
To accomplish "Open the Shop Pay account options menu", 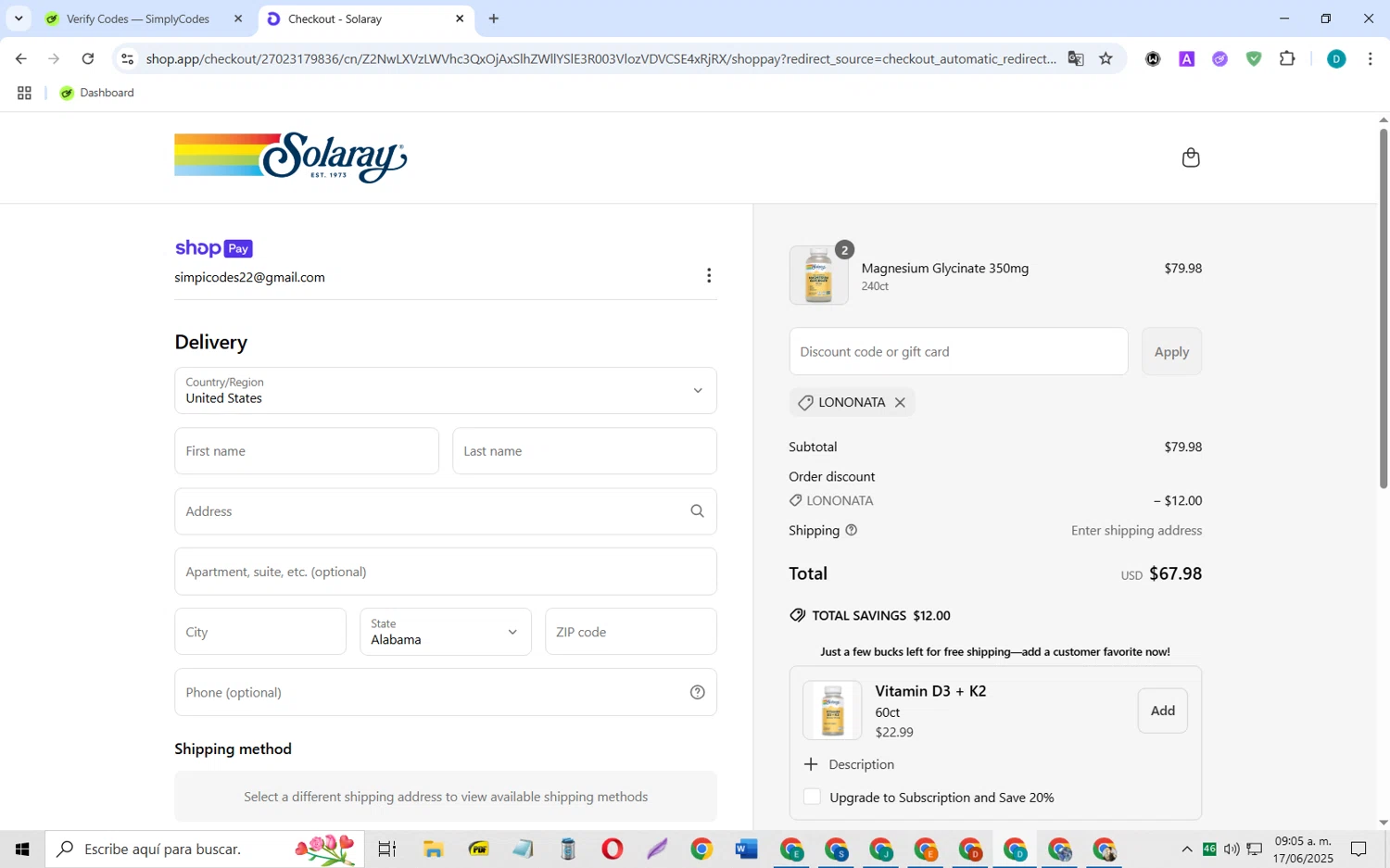I will pyautogui.click(x=709, y=275).
